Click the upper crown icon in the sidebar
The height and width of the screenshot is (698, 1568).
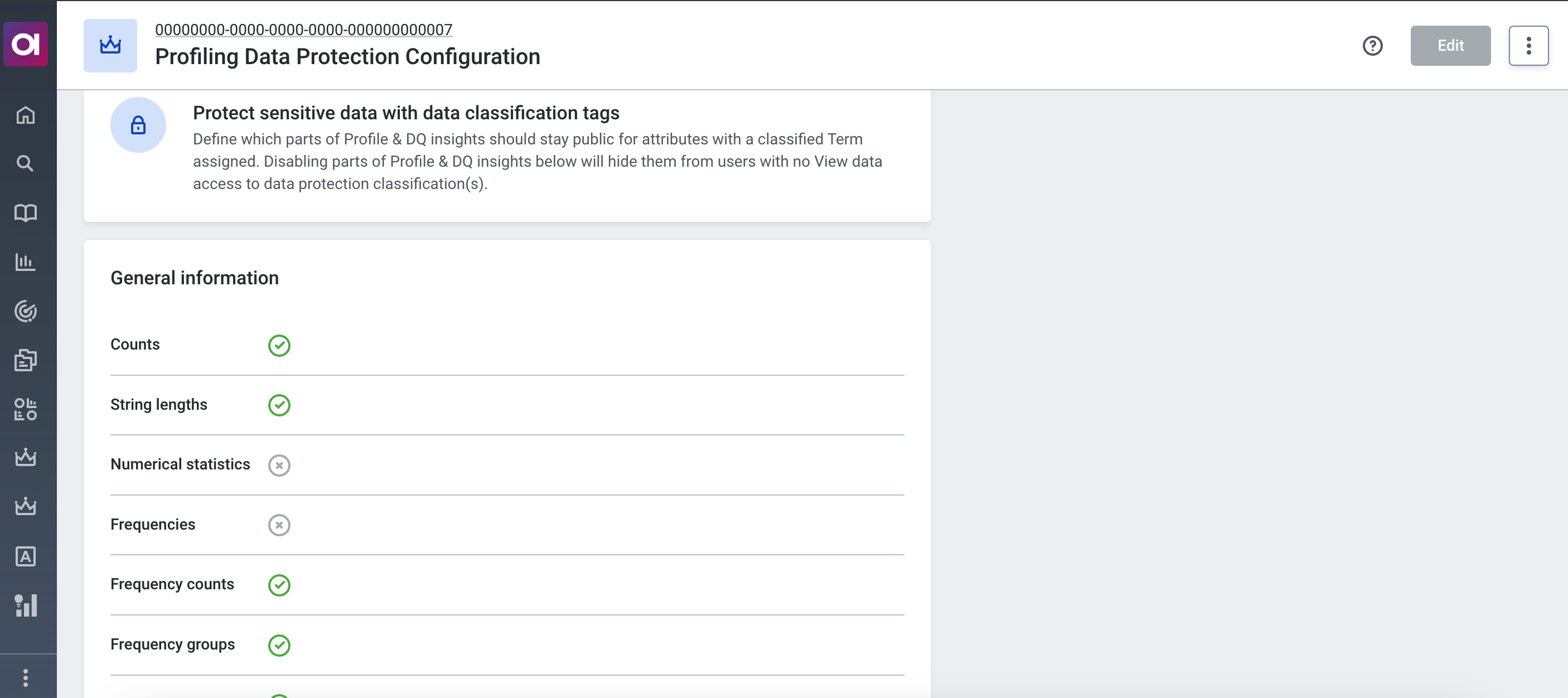tap(26, 457)
